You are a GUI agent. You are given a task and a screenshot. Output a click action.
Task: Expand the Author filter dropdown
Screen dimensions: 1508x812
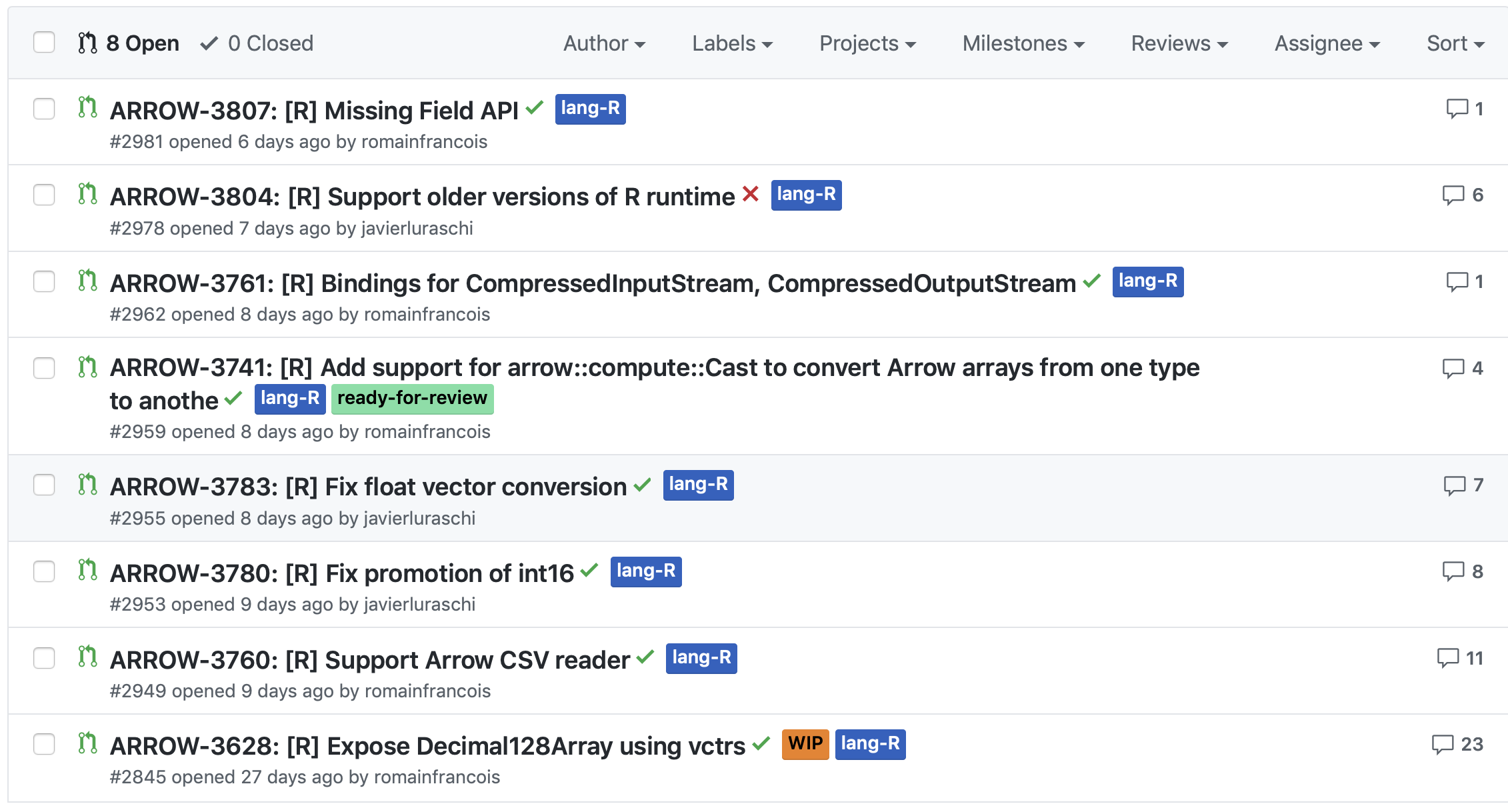point(604,43)
